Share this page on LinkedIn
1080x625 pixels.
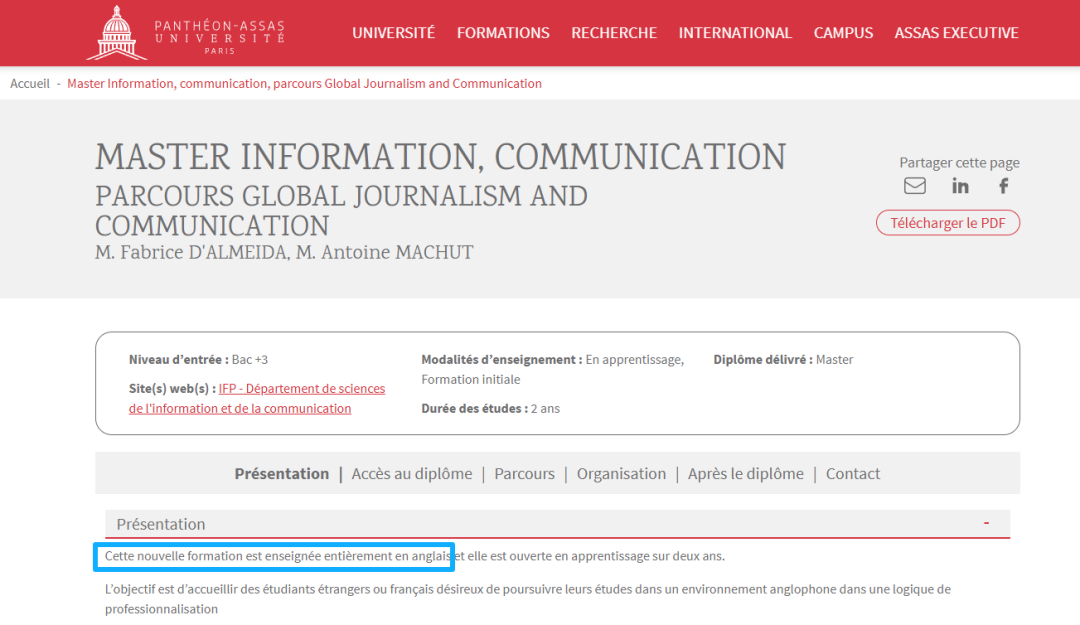960,186
